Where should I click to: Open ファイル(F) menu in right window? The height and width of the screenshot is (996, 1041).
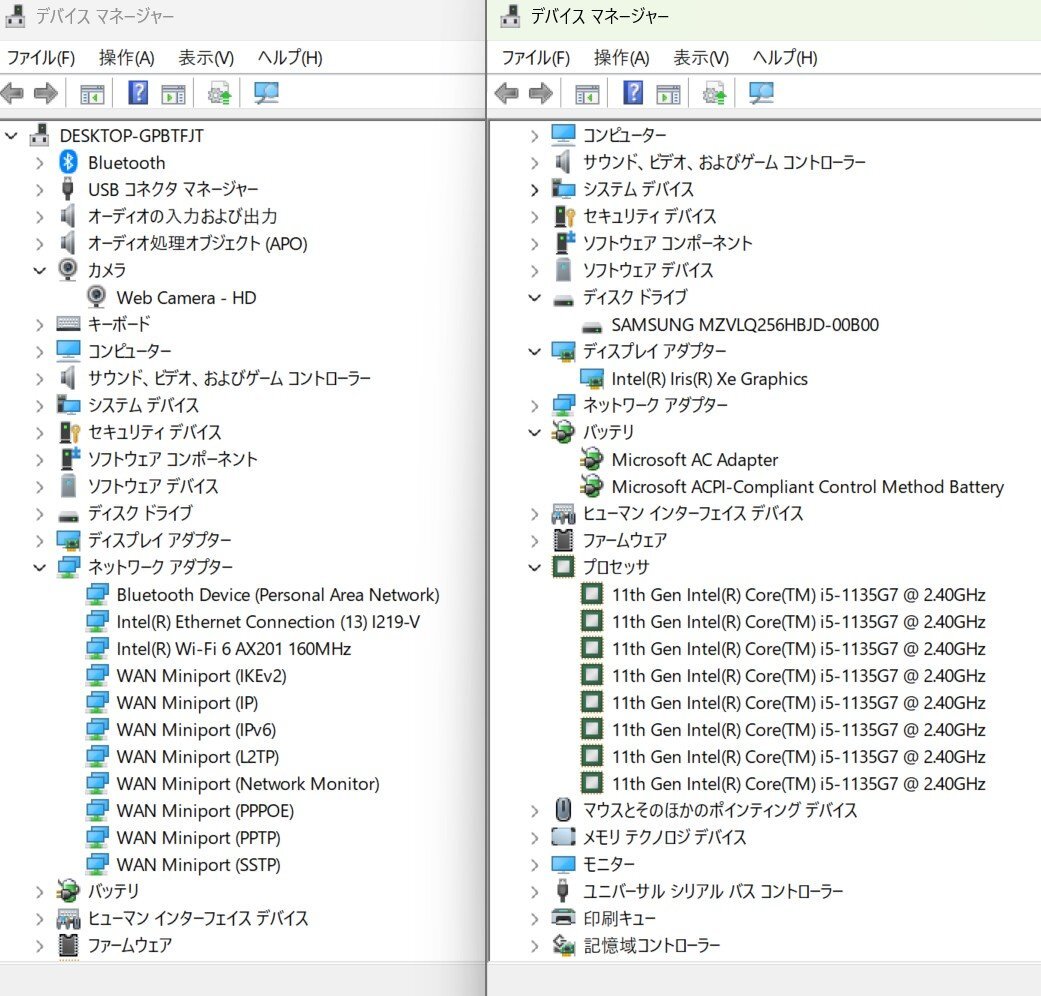click(x=536, y=58)
